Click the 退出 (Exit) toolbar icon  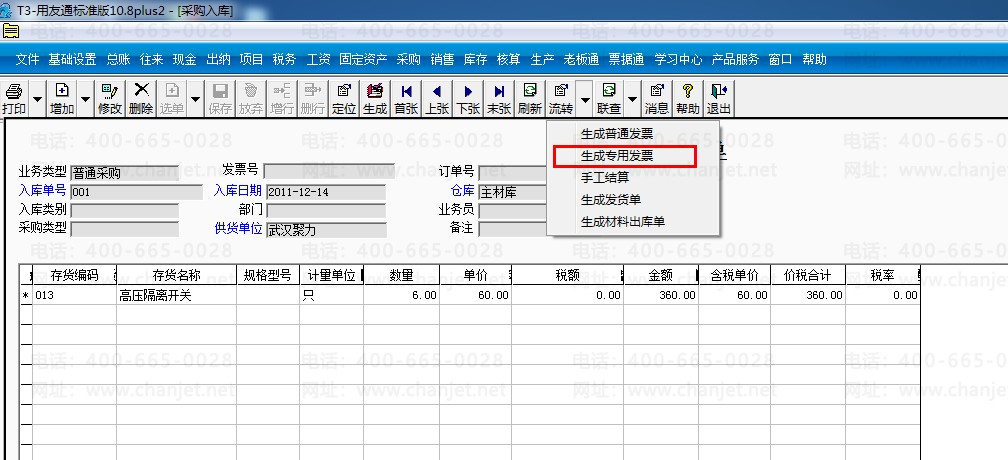718,99
